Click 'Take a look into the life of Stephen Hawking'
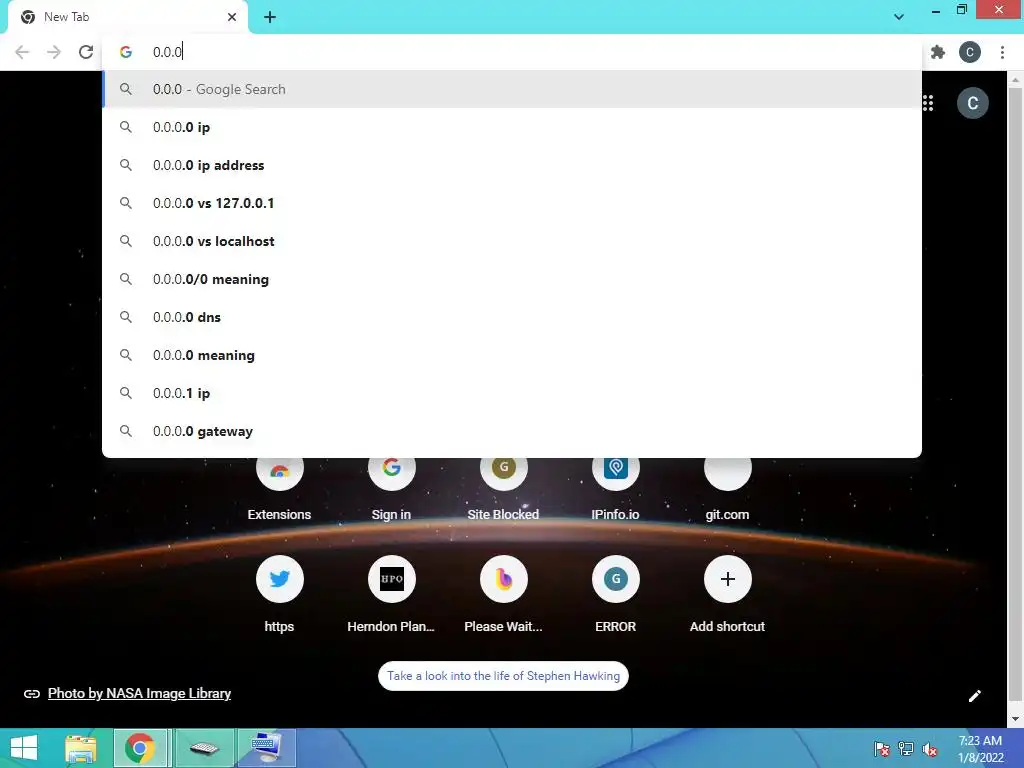 [504, 676]
